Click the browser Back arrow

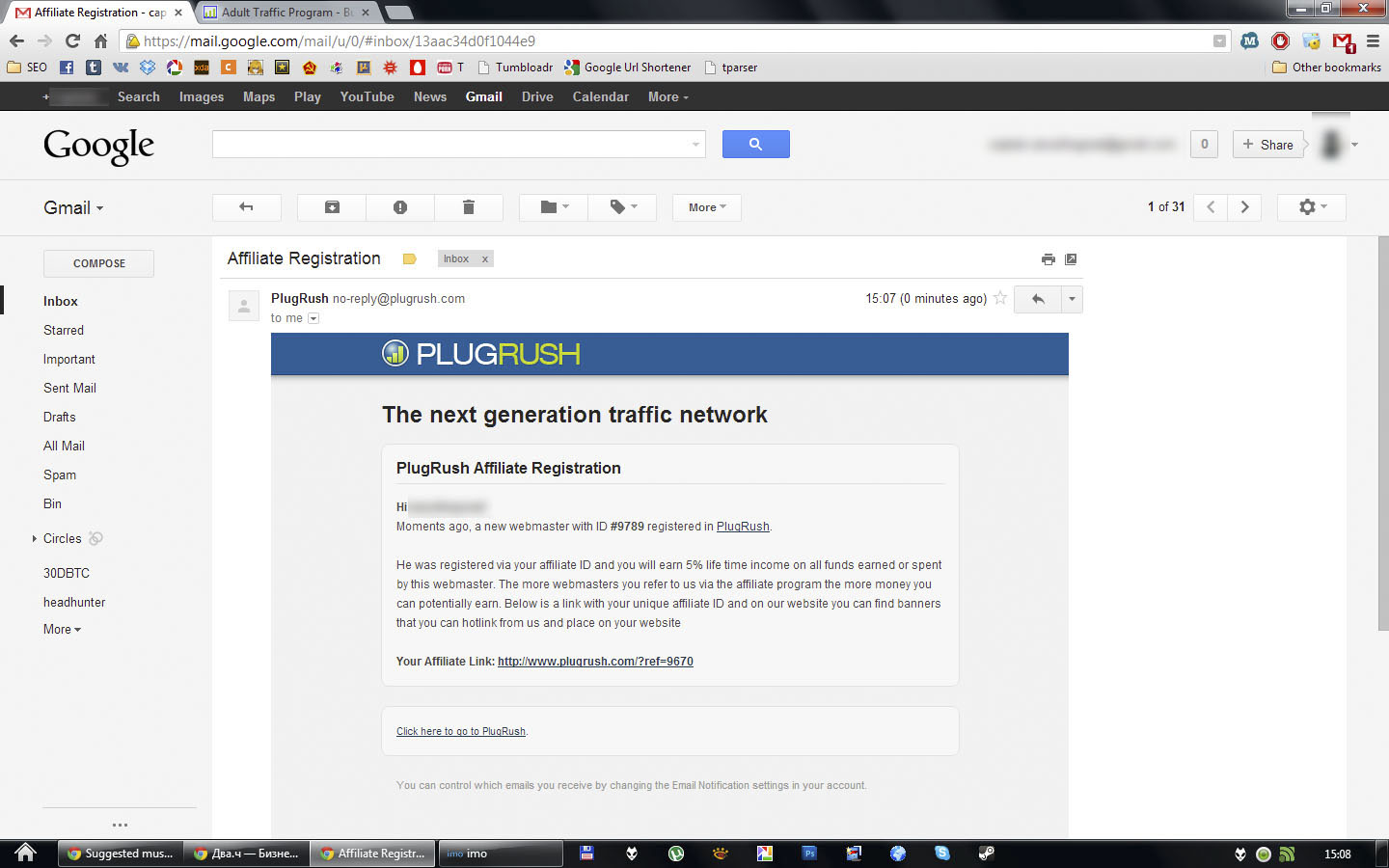coord(16,41)
